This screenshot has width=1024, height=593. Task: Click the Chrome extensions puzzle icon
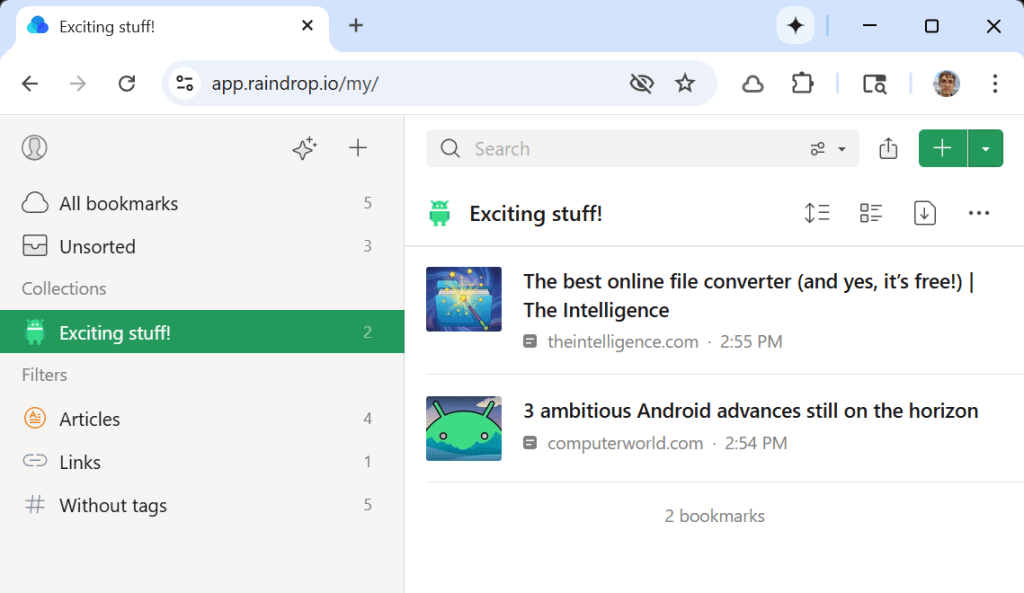(802, 84)
